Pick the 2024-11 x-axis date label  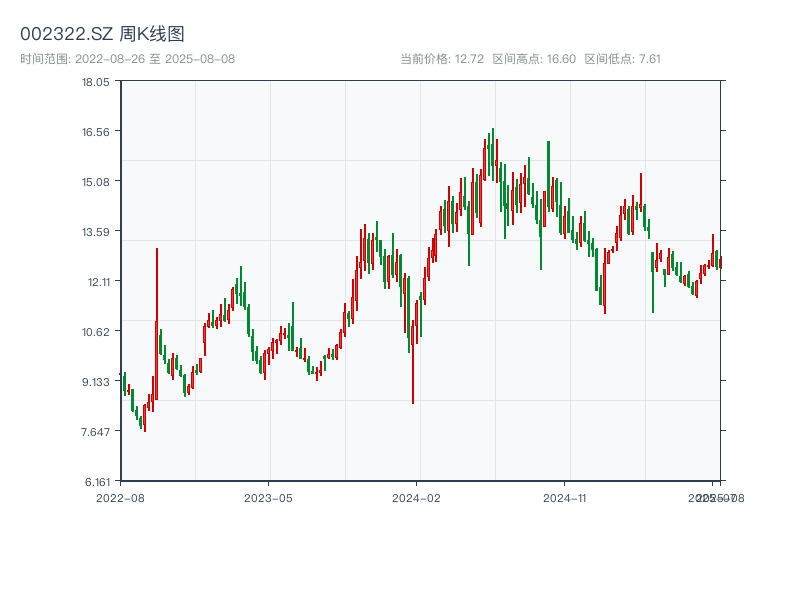click(565, 497)
